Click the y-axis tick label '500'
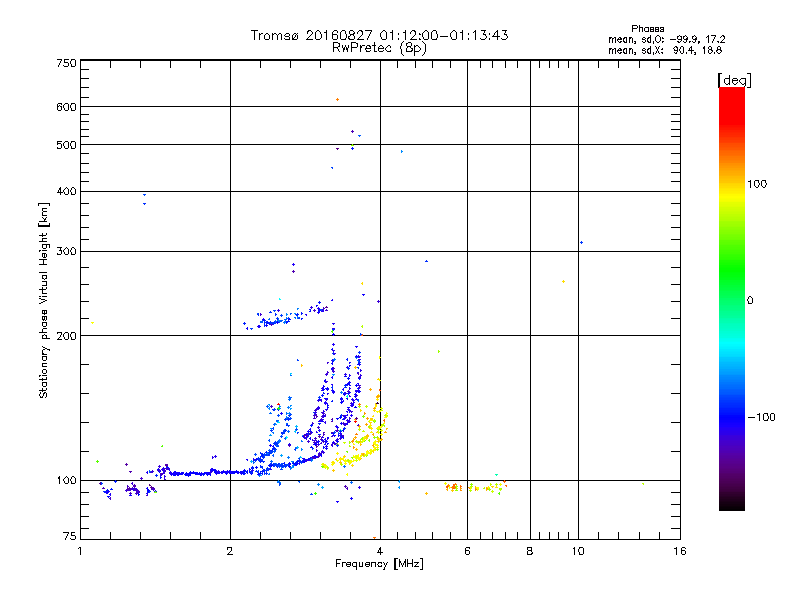800x600 pixels. pyautogui.click(x=66, y=145)
